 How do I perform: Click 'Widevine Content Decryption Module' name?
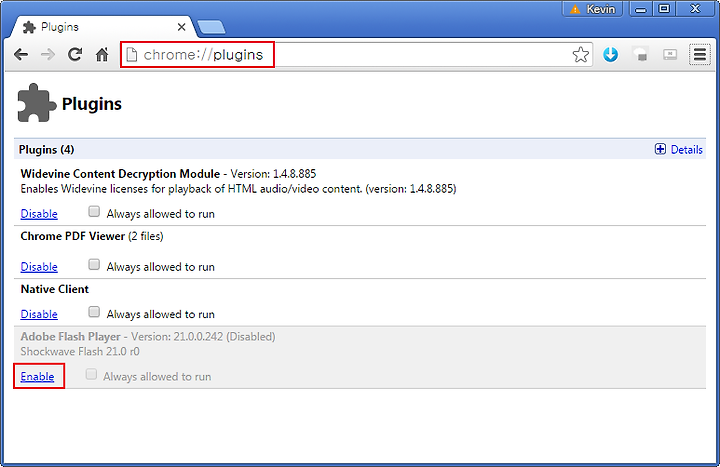coord(120,174)
